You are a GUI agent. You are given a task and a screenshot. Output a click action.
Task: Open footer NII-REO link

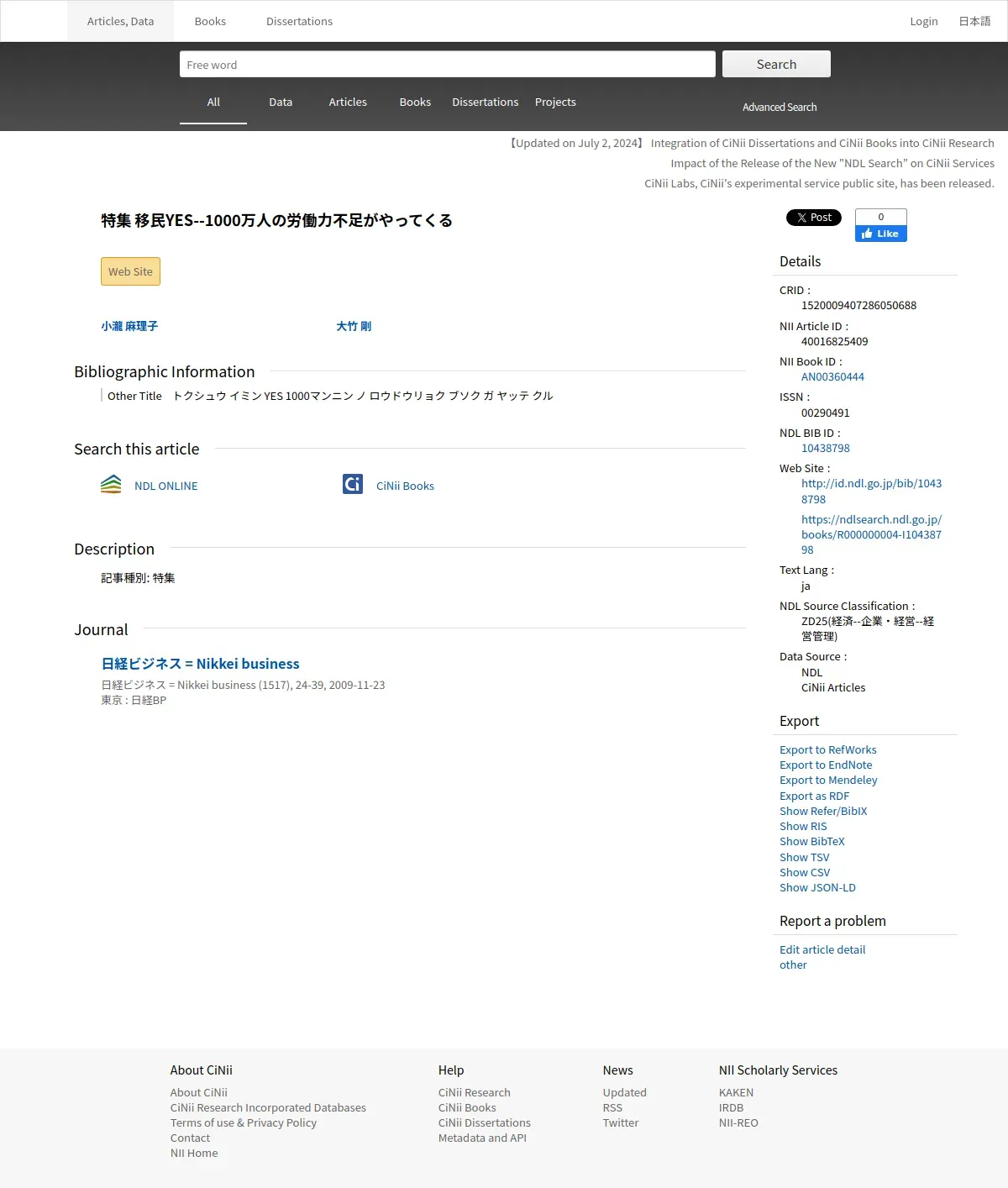(x=738, y=1123)
